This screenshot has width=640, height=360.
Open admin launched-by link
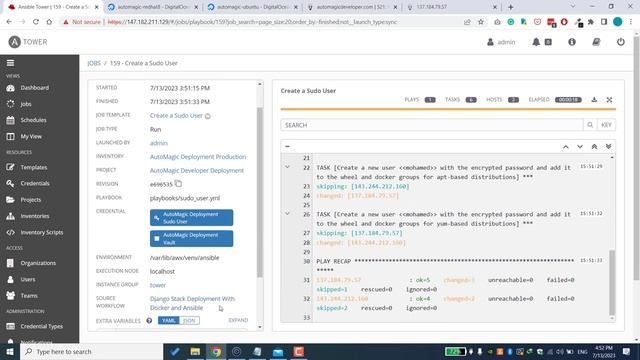[159, 143]
